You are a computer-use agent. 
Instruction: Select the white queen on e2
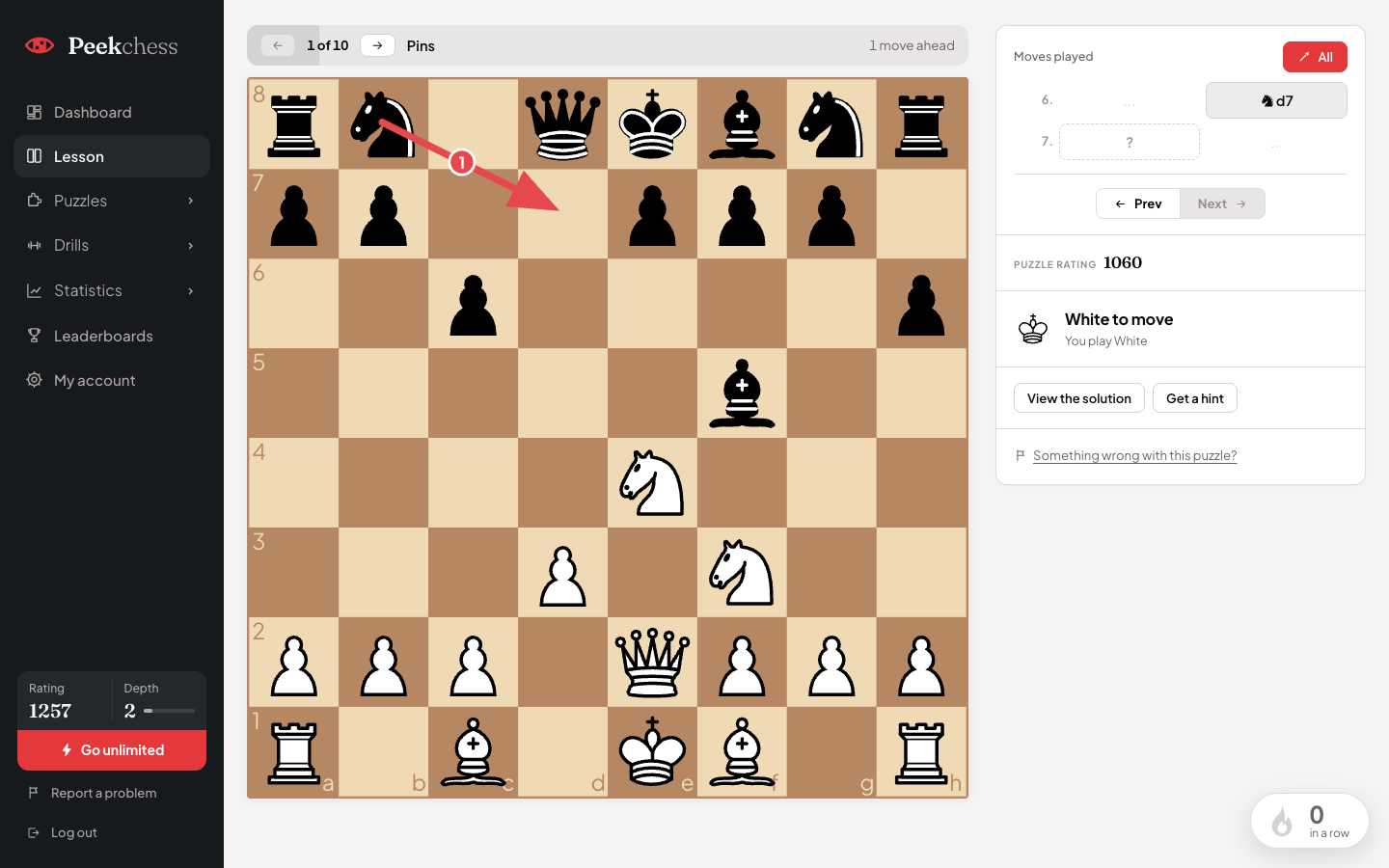tap(653, 663)
